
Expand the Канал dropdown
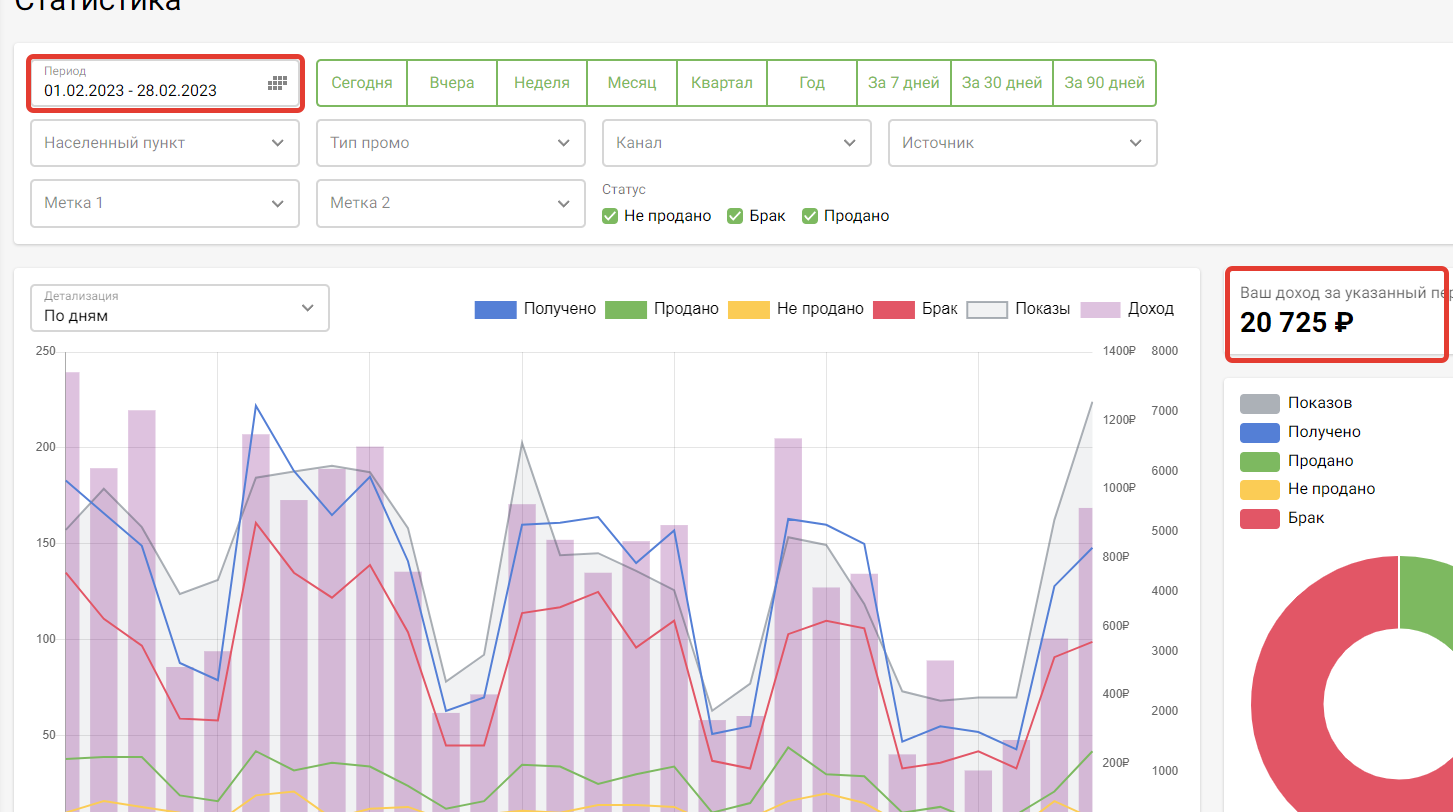pyautogui.click(x=737, y=143)
